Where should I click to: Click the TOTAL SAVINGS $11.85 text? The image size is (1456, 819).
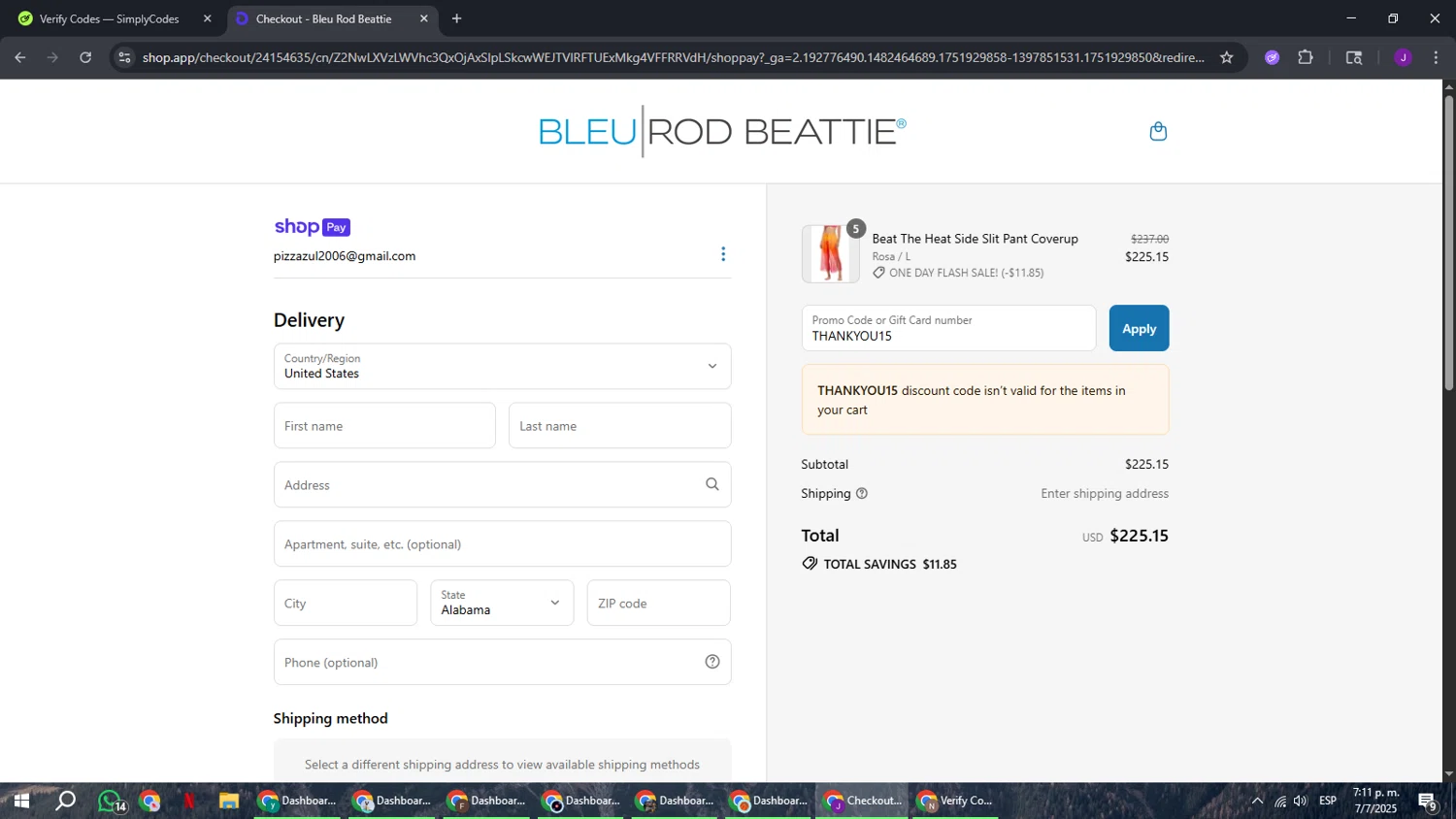pos(879,564)
